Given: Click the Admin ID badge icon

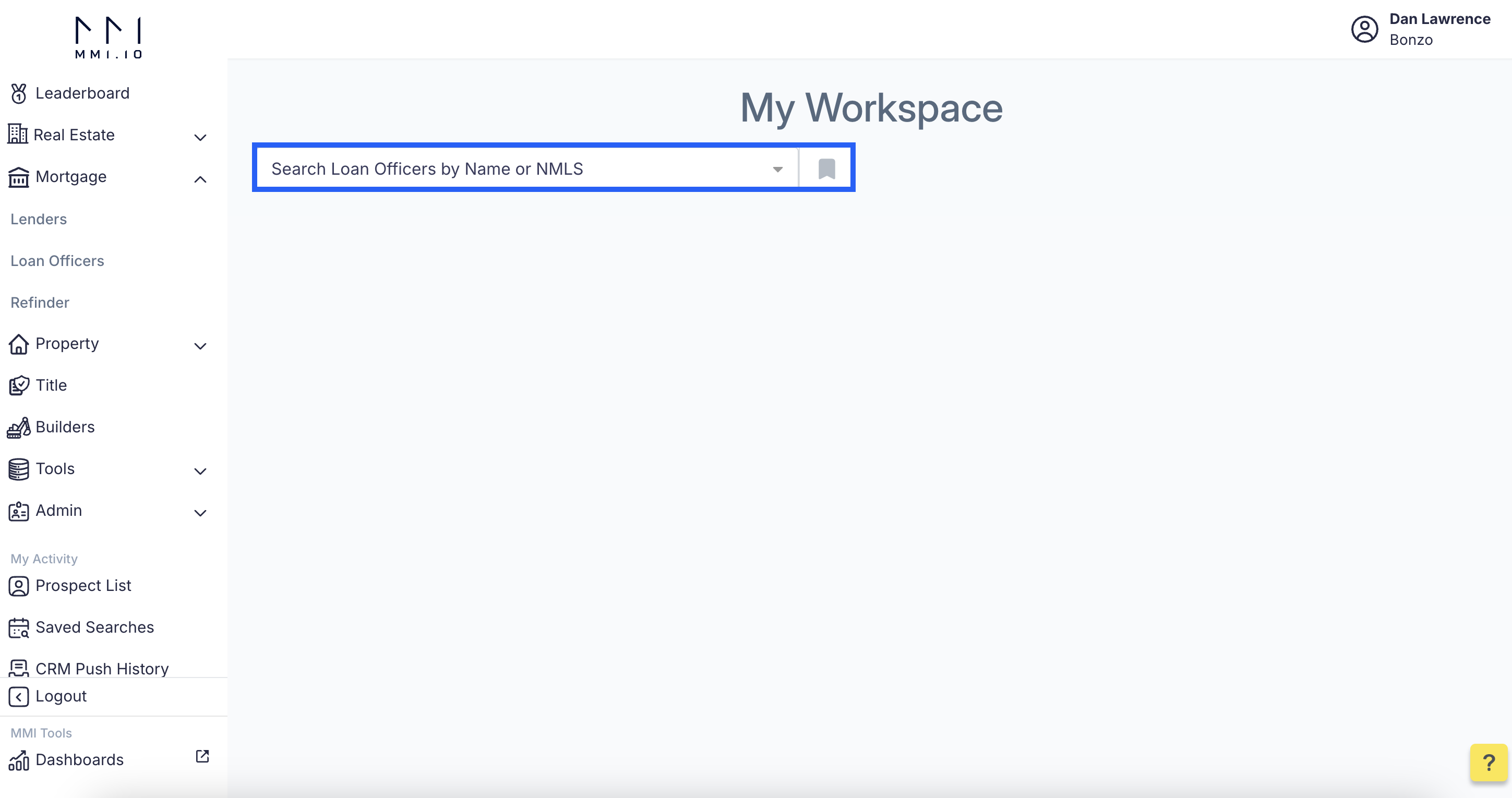Looking at the screenshot, I should pyautogui.click(x=19, y=511).
